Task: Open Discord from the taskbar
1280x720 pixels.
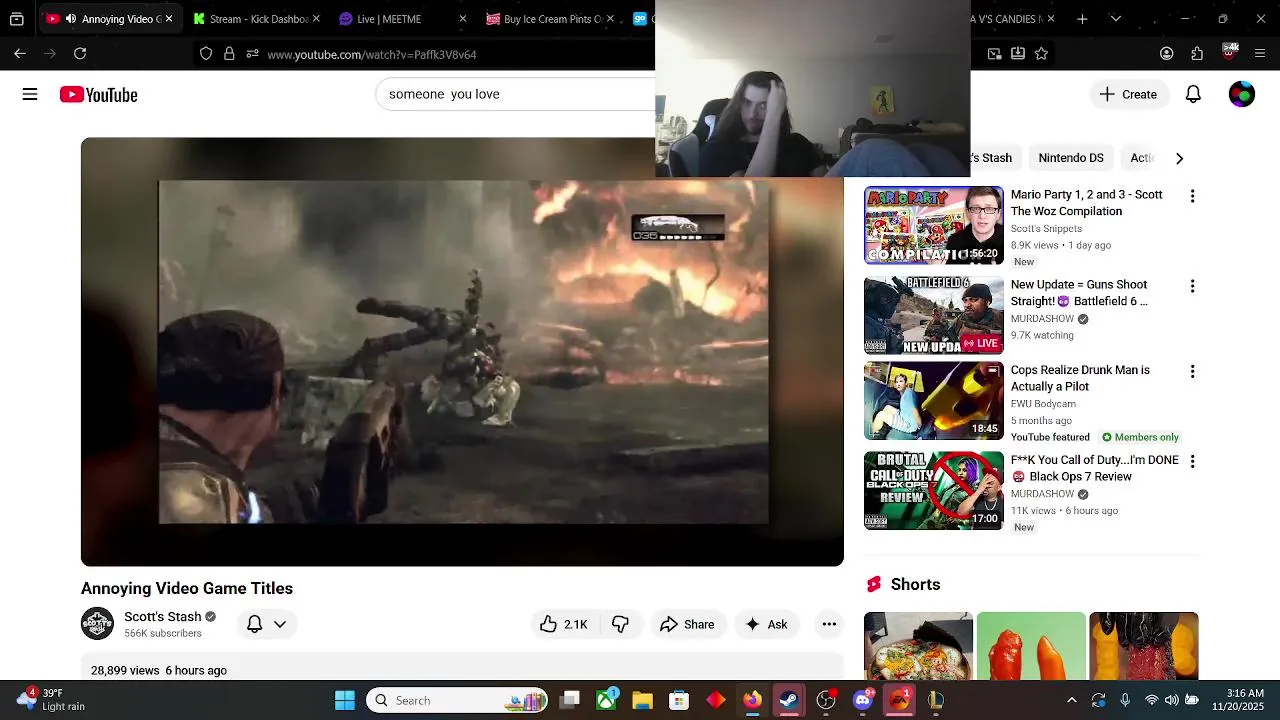Action: click(863, 700)
